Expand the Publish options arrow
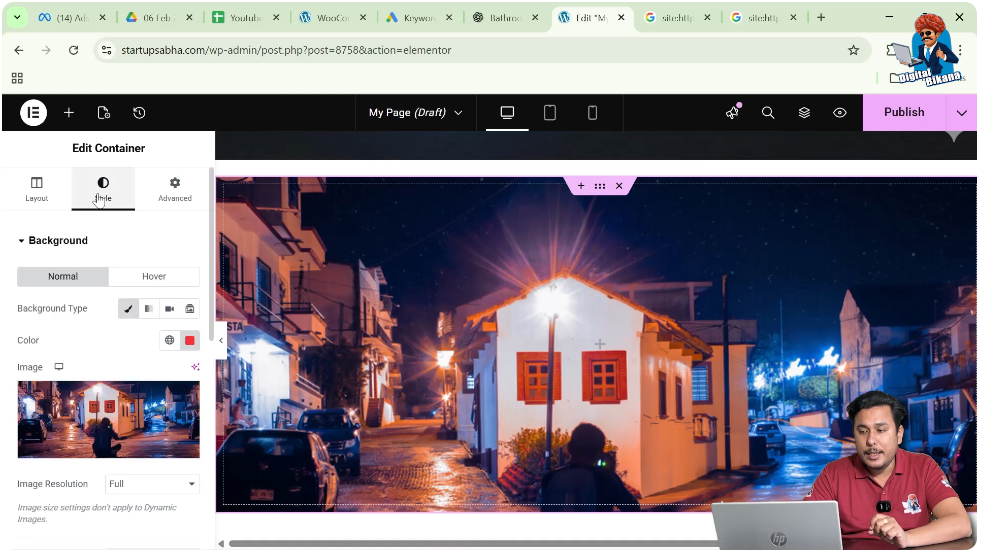Viewport: 983px width, 551px height. 961,113
